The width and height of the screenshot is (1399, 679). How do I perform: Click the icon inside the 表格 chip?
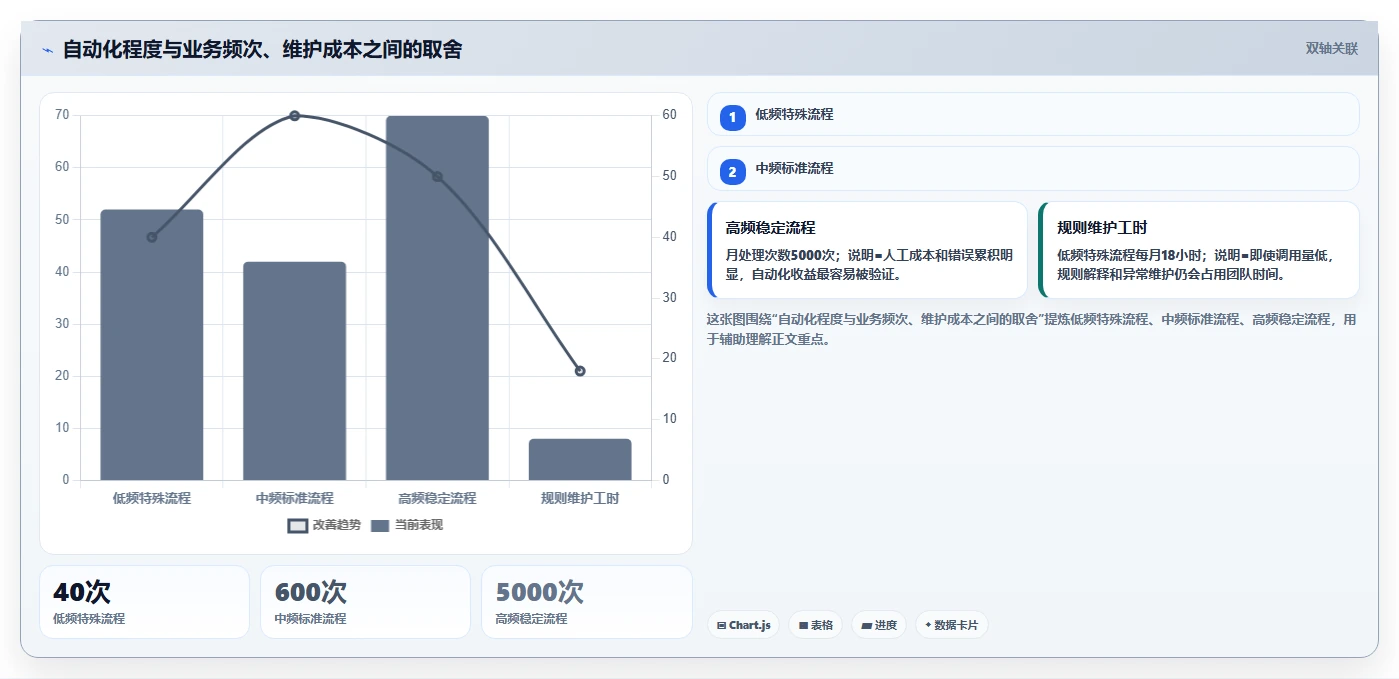(x=803, y=626)
